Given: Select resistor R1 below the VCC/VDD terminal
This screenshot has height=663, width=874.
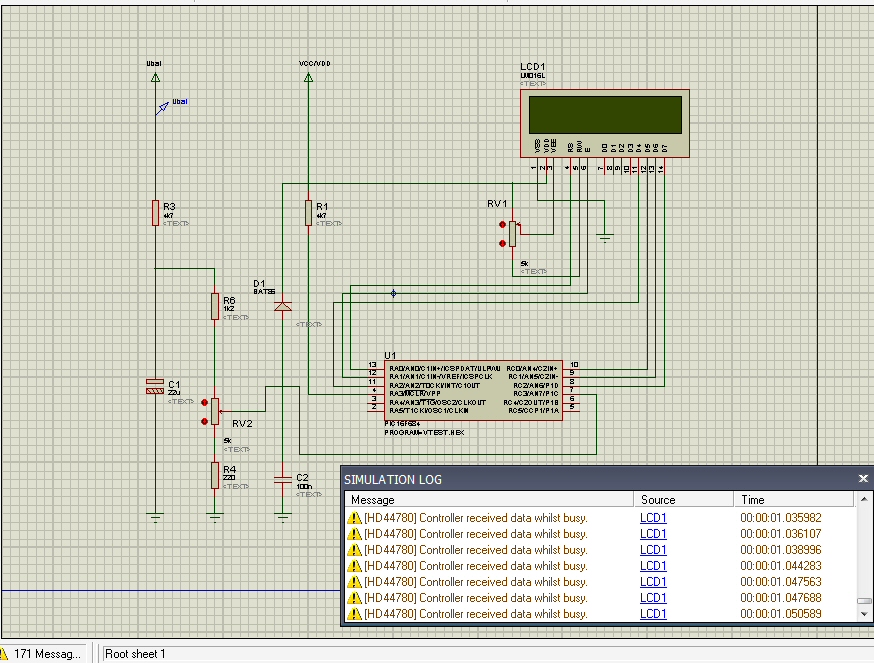Looking at the screenshot, I should click(x=308, y=212).
